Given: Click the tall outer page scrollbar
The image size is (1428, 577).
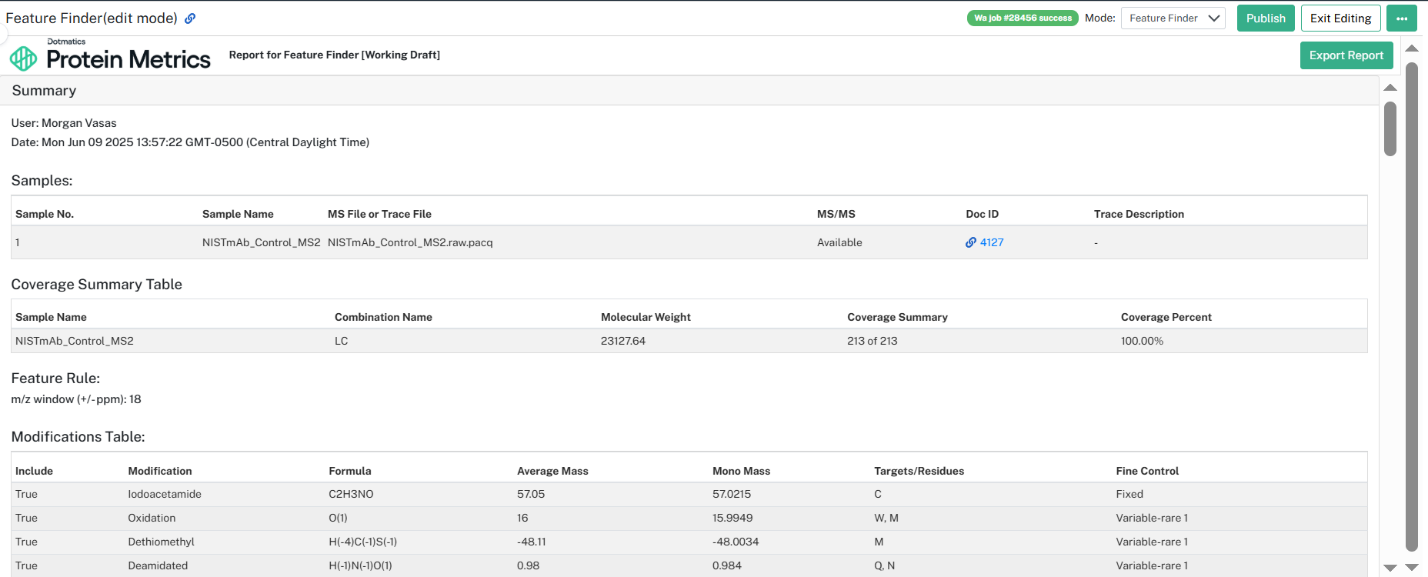Looking at the screenshot, I should coord(1411,305).
